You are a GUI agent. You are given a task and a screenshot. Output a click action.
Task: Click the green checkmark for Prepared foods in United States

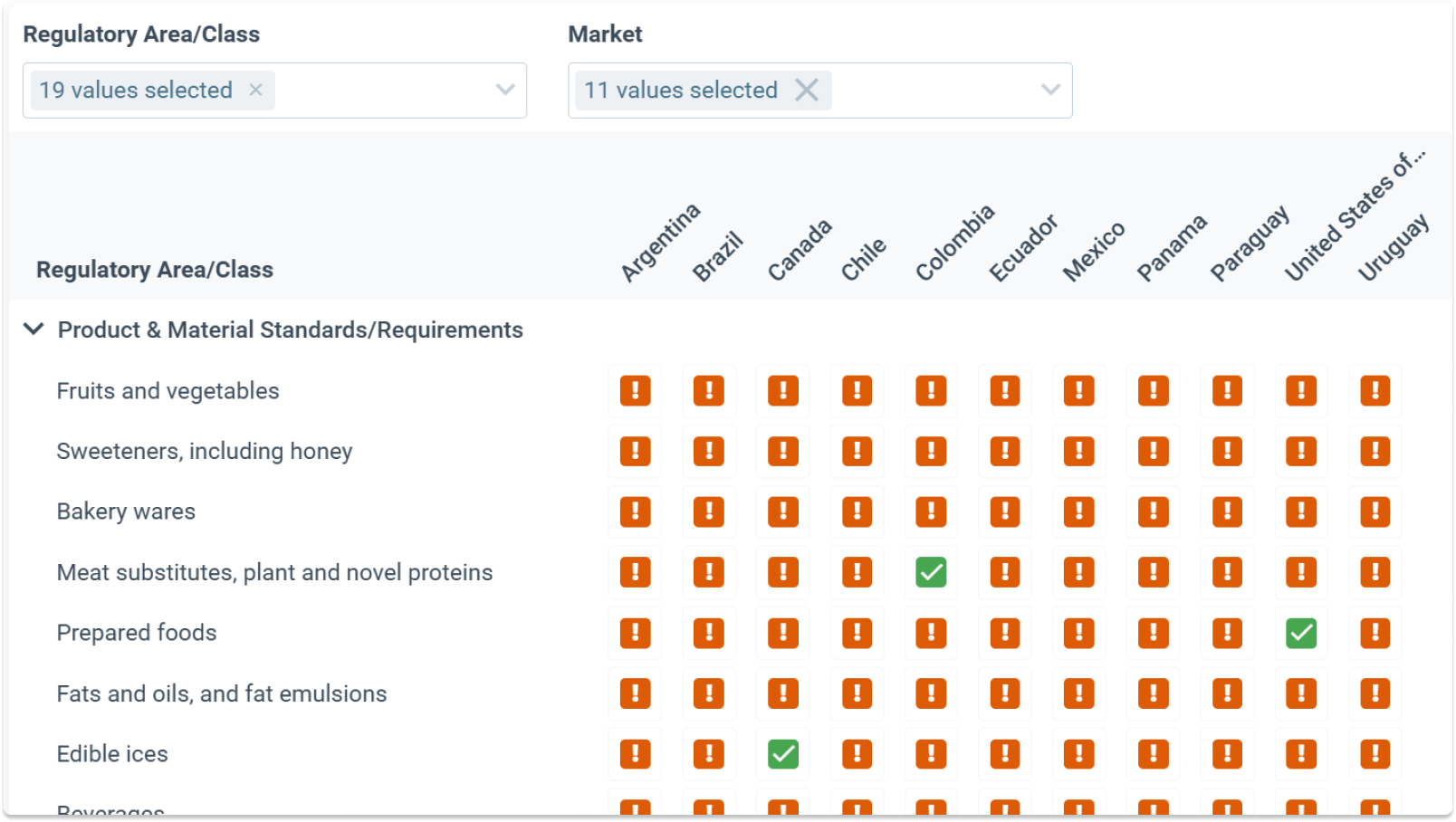pyautogui.click(x=1301, y=633)
